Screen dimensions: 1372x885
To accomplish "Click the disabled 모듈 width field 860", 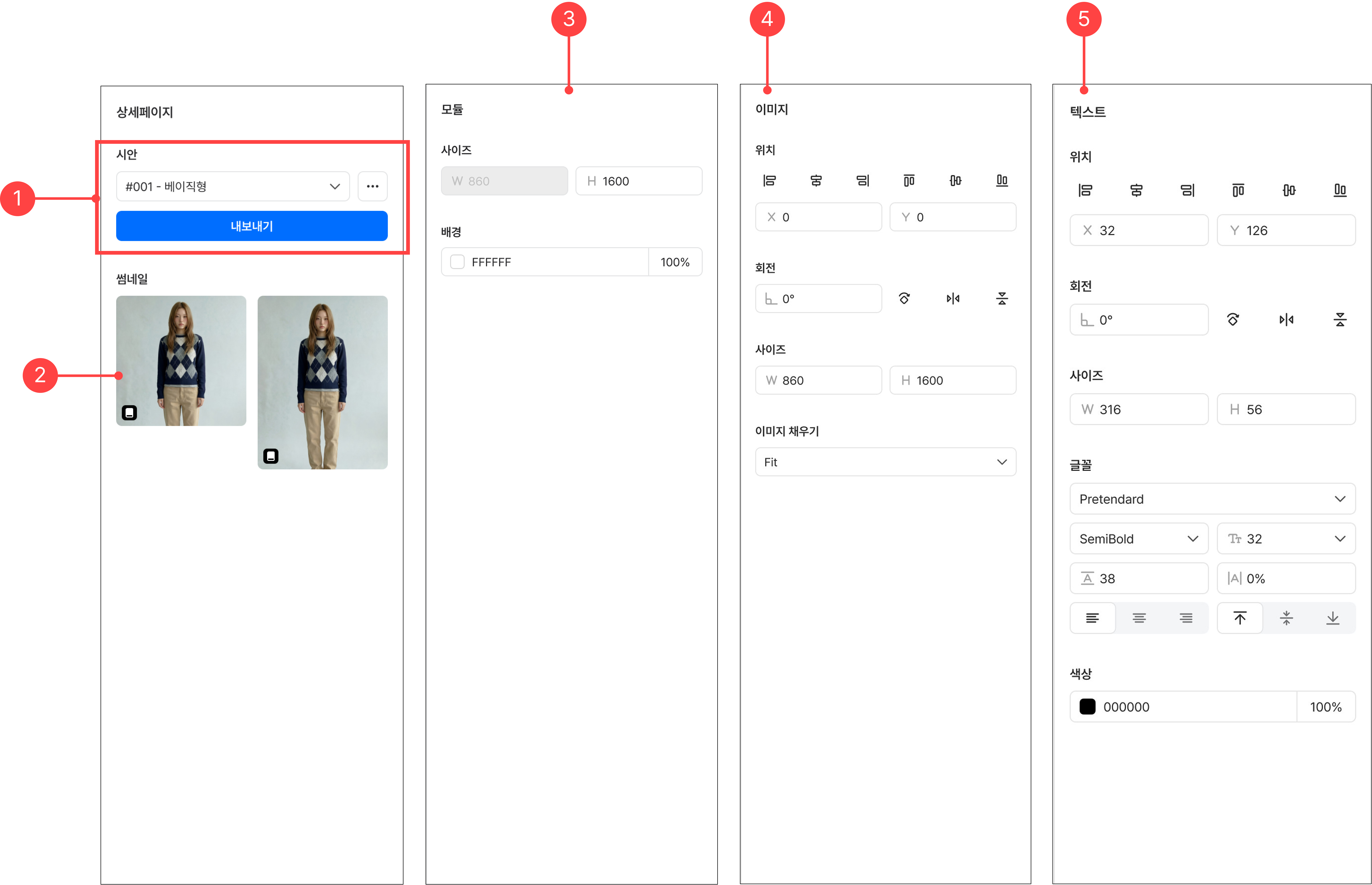I will [504, 181].
